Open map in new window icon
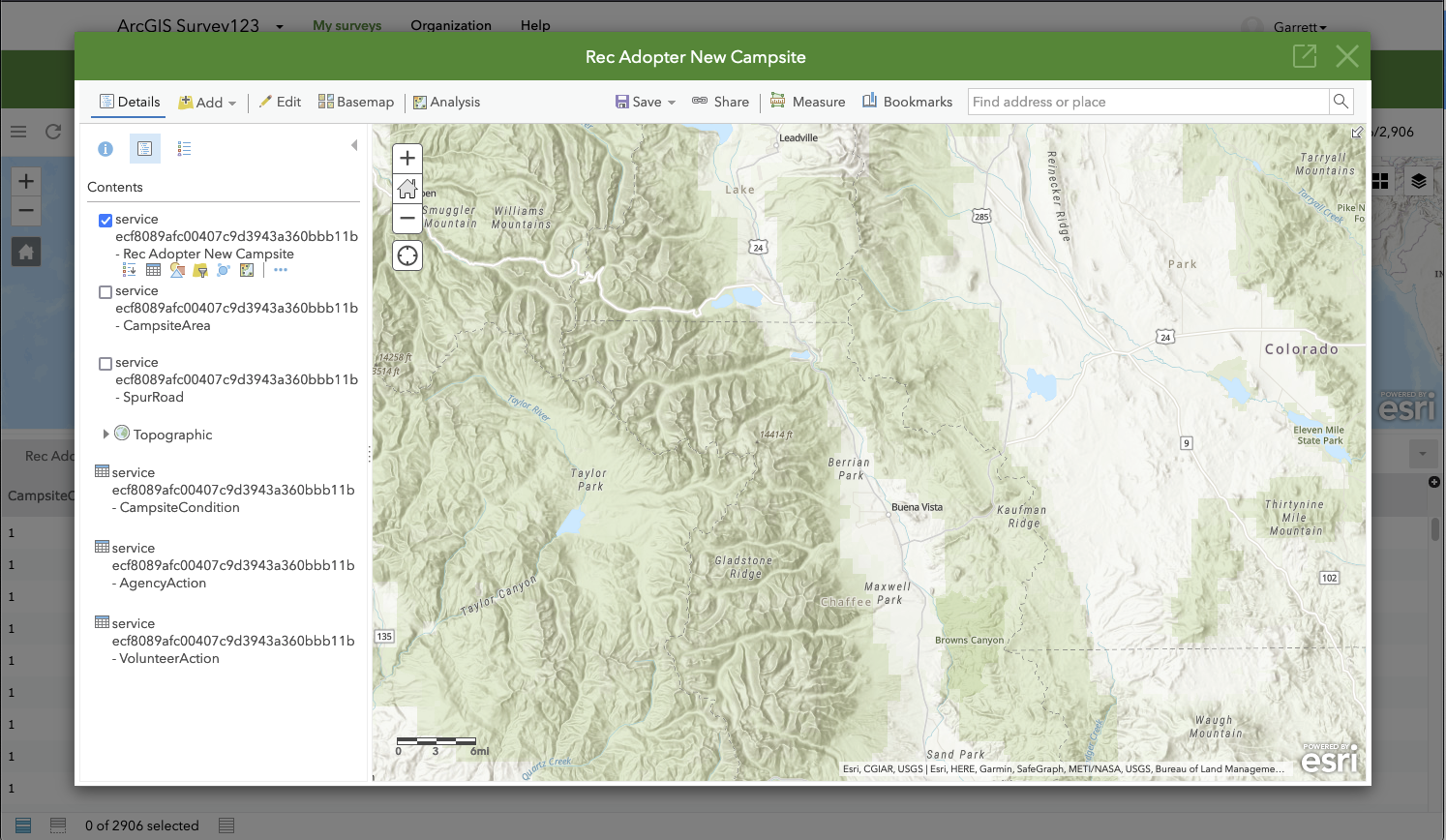 1305,56
